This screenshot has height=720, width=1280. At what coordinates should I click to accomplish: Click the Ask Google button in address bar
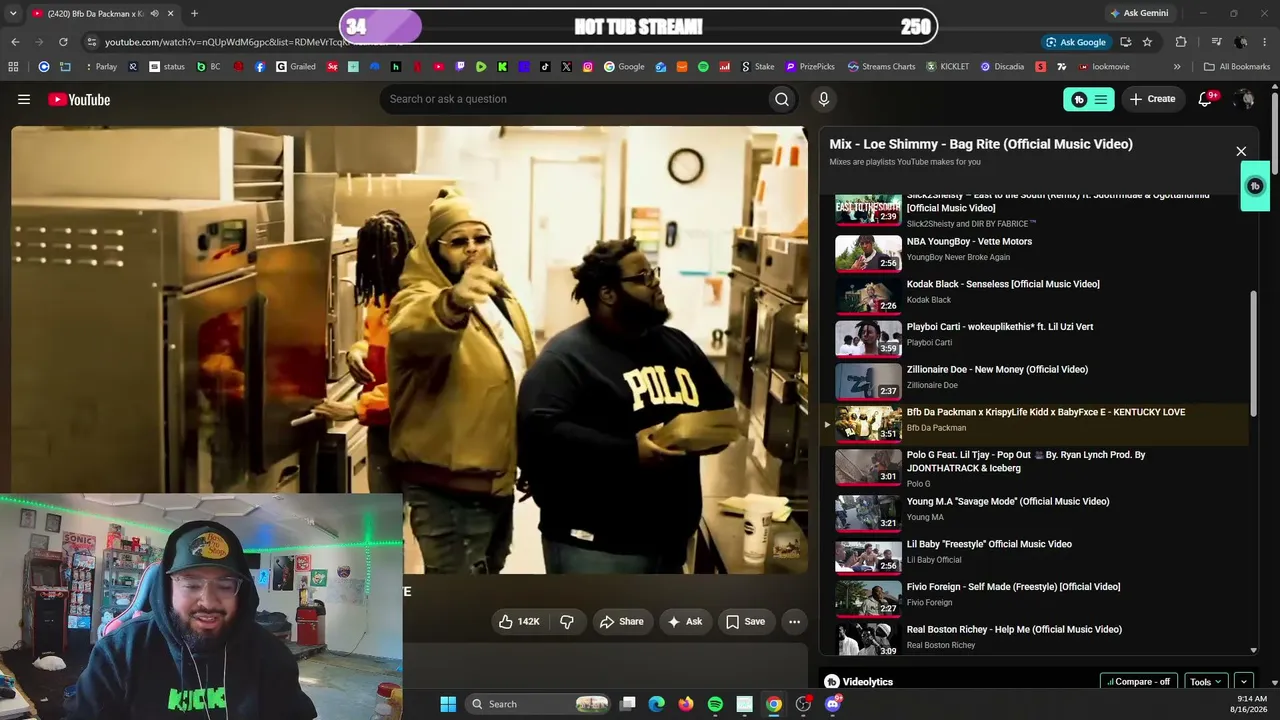tap(1075, 42)
